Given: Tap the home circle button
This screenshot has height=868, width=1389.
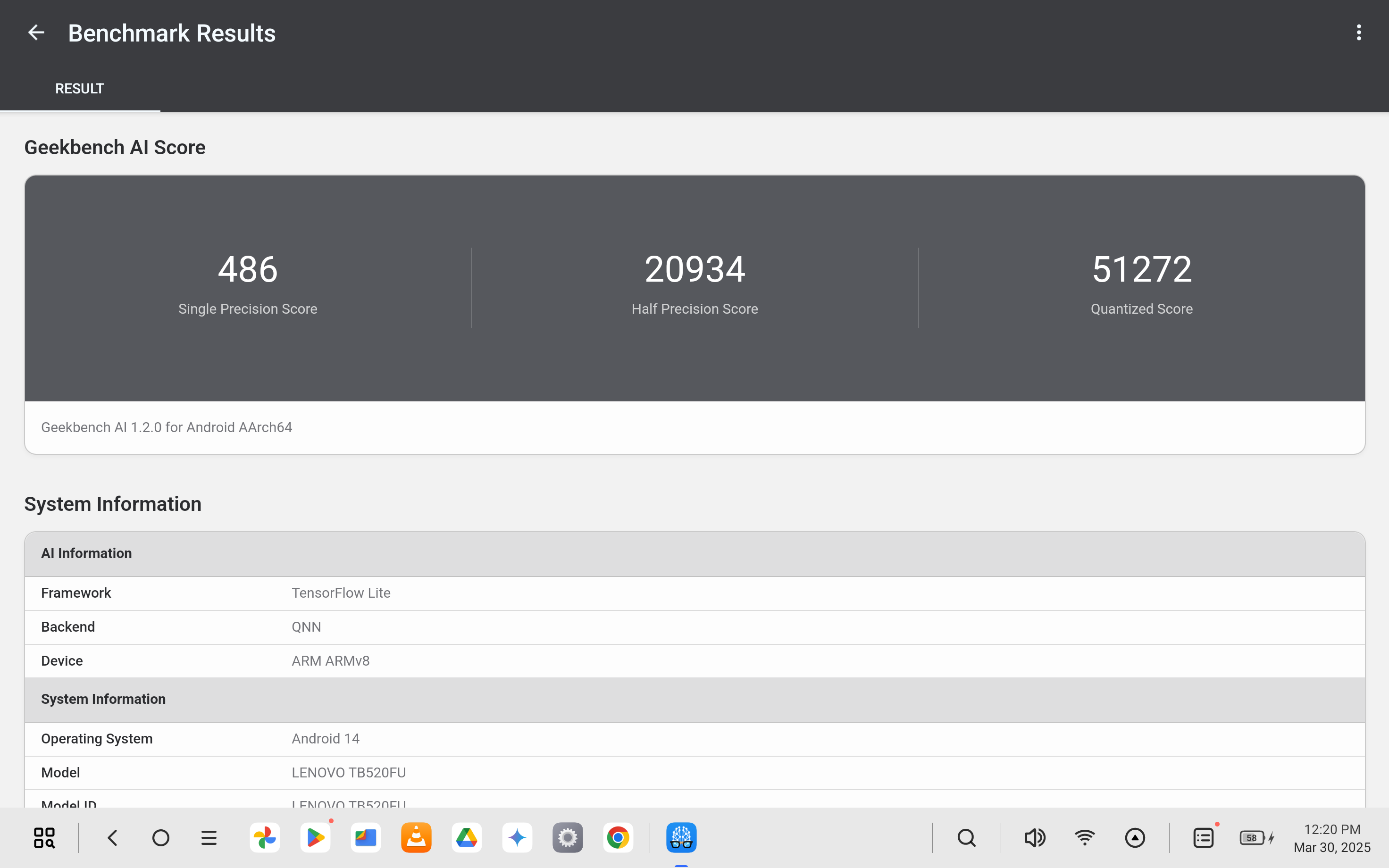Looking at the screenshot, I should point(161,838).
